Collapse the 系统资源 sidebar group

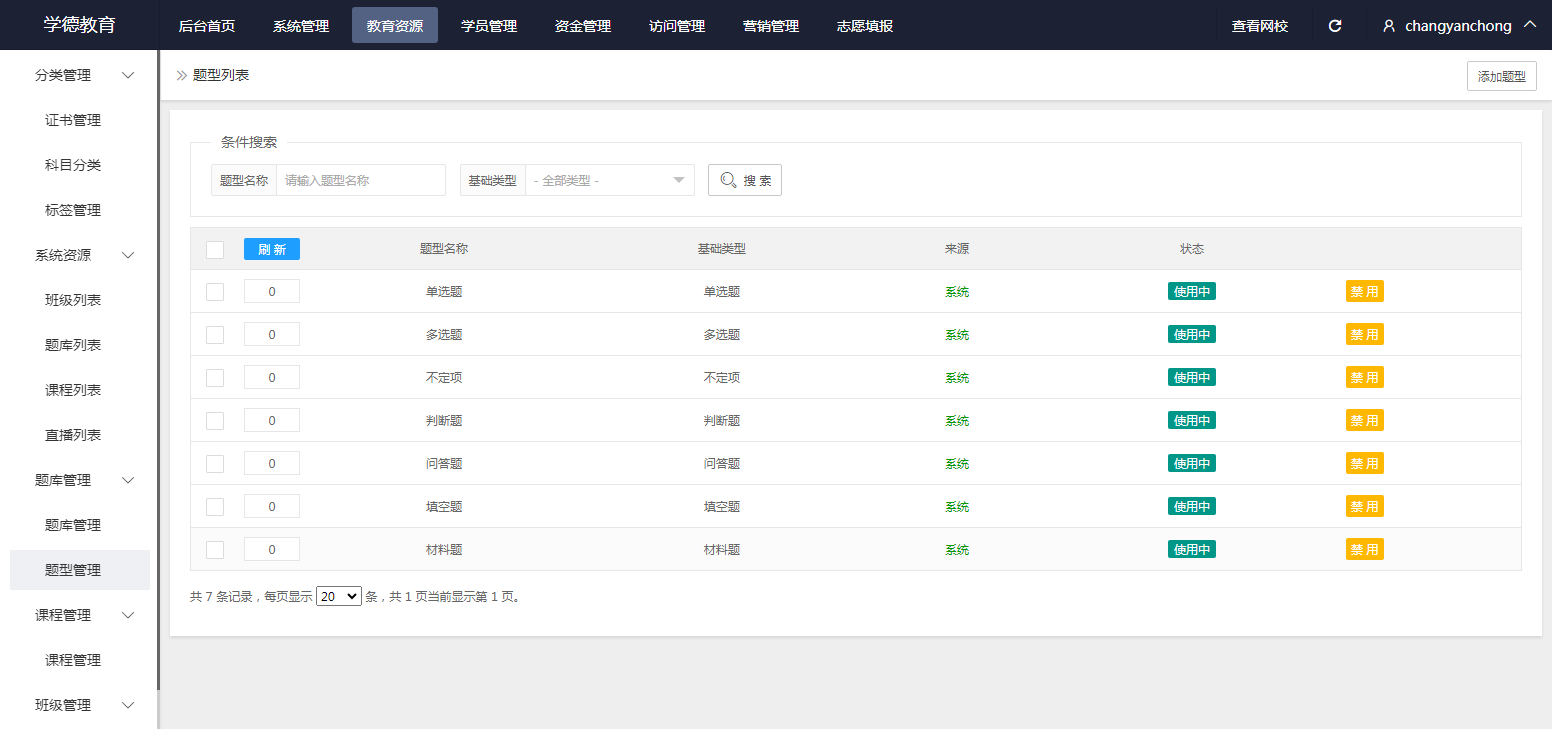(x=128, y=255)
